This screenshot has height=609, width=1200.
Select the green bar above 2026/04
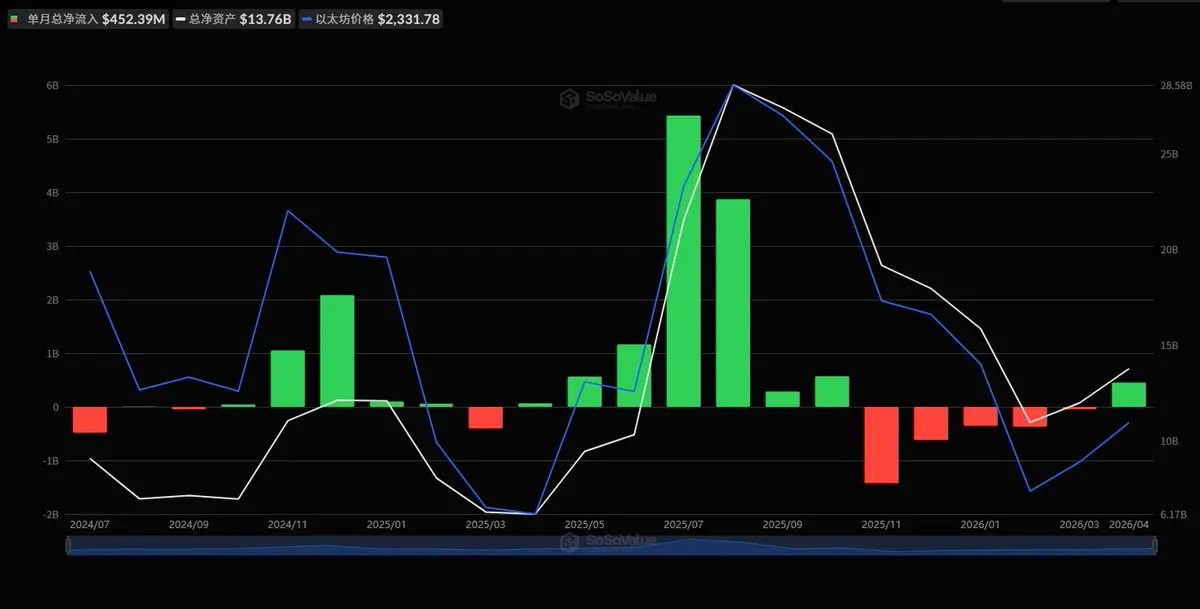click(1129, 395)
